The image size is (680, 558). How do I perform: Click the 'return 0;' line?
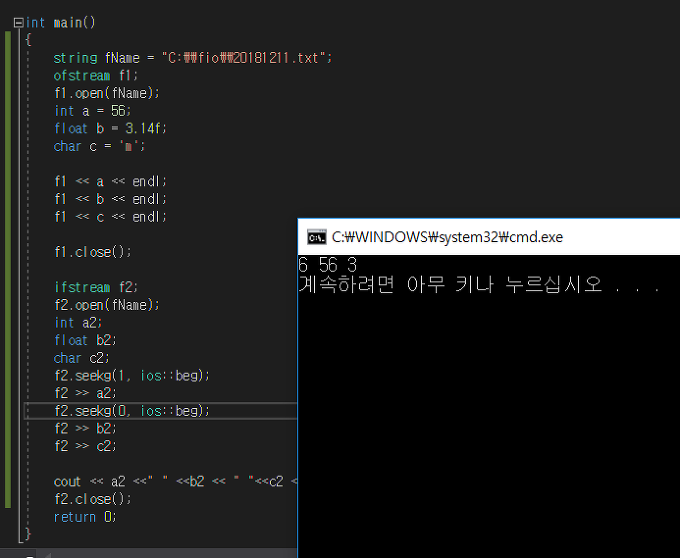coord(85,517)
